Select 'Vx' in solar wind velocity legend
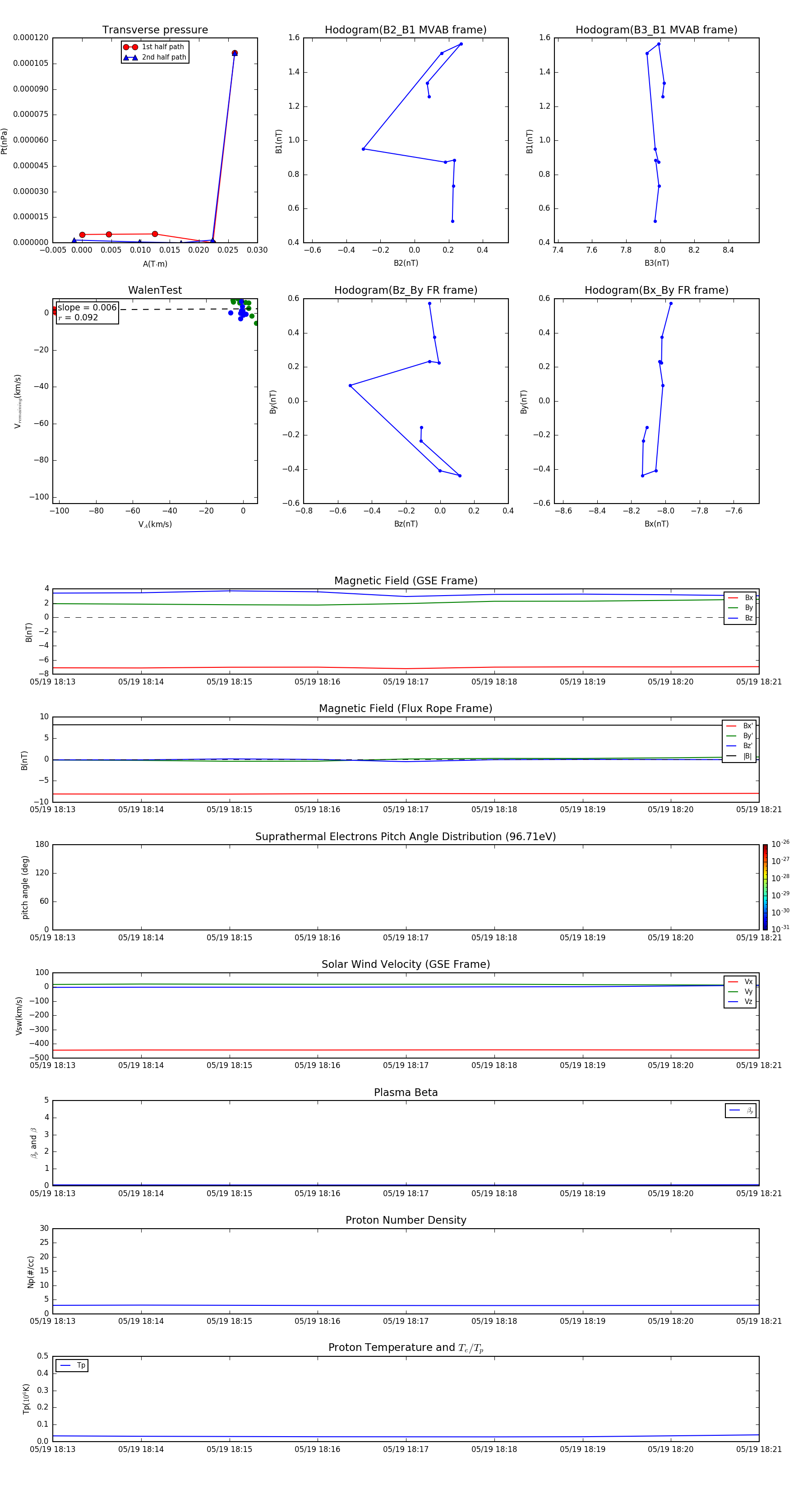The image size is (812, 1489). [740, 981]
